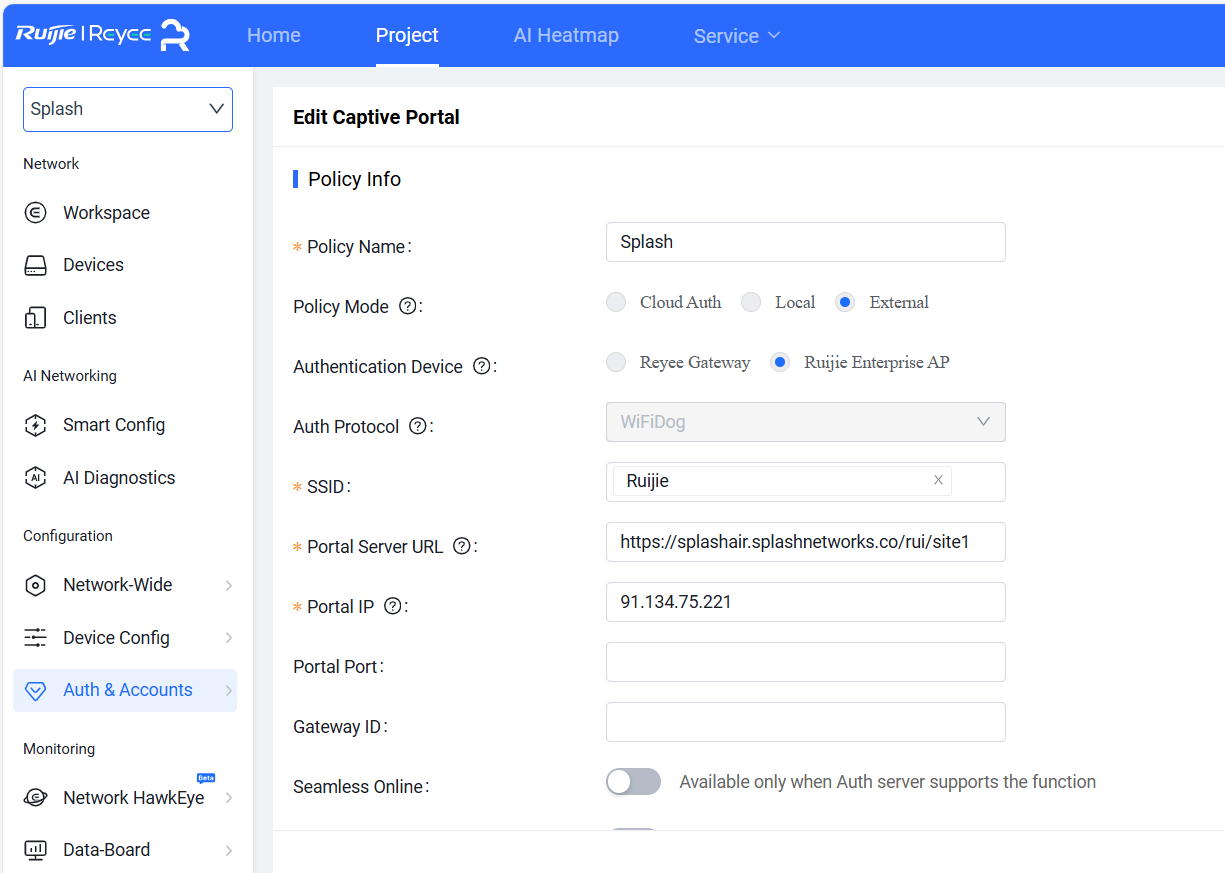Click the Seamless Online availability note
The width and height of the screenshot is (1225, 873).
coord(888,782)
